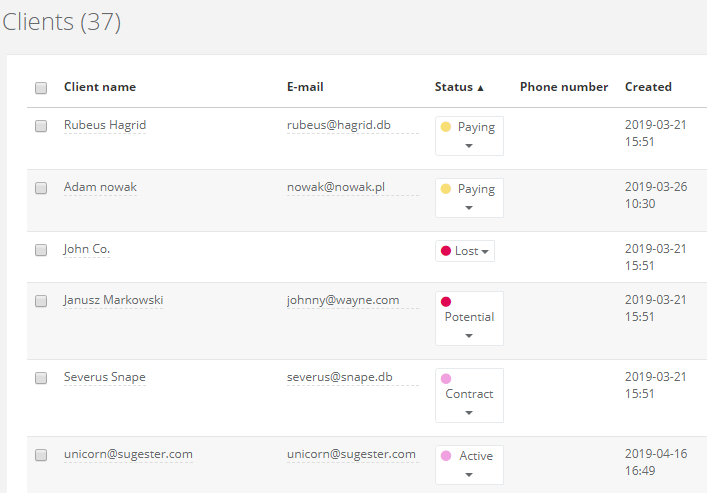This screenshot has height=493, width=707.
Task: Open Active status dropdown for unicorn@sugester.com
Action: [469, 465]
